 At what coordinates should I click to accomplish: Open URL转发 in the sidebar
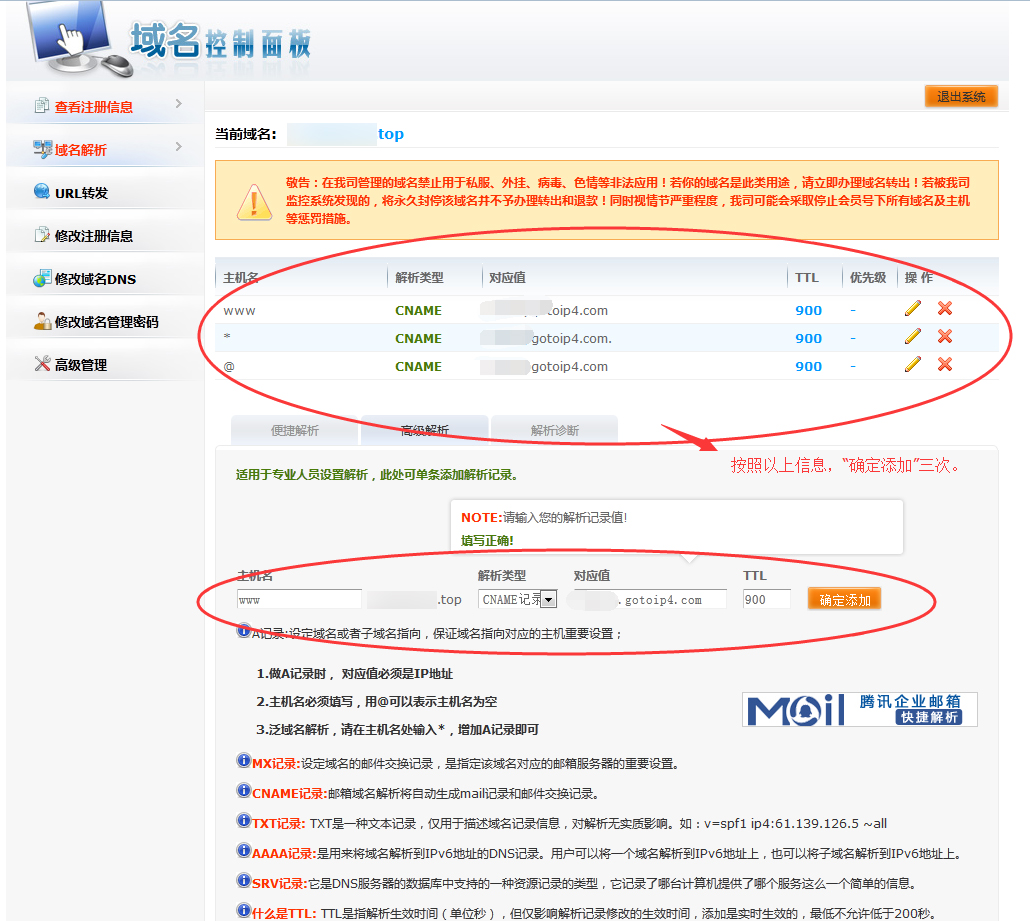[81, 193]
